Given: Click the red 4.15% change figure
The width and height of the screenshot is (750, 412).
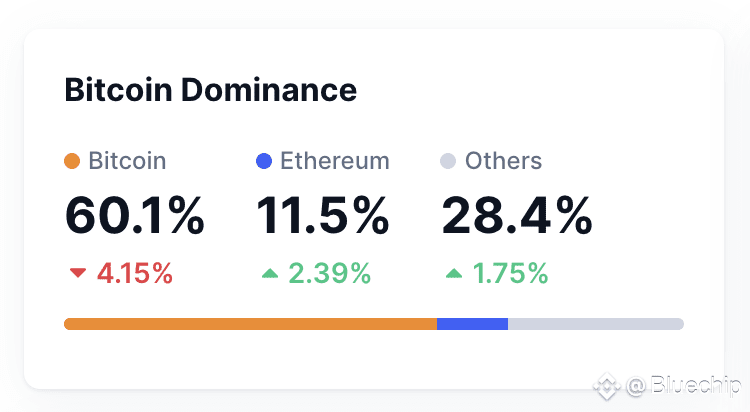Looking at the screenshot, I should (x=135, y=273).
